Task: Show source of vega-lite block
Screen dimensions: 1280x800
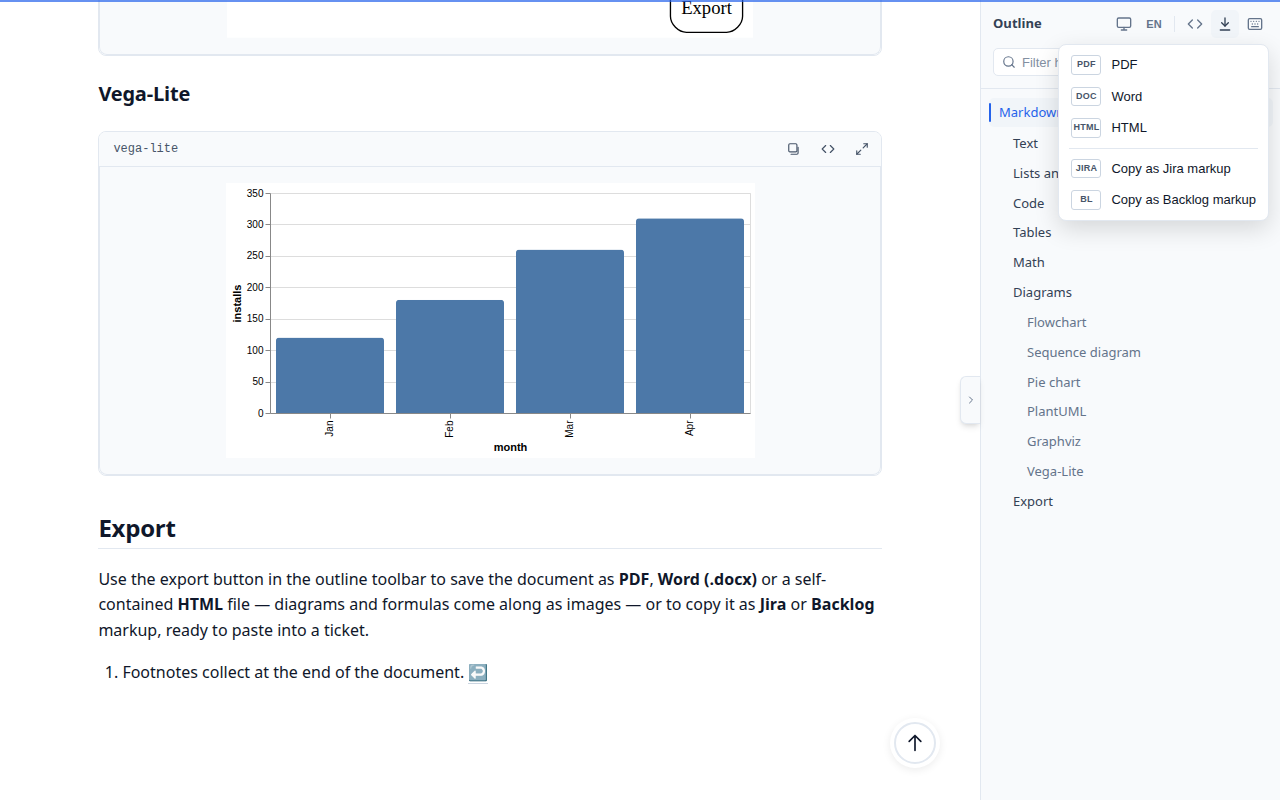Action: tap(828, 149)
